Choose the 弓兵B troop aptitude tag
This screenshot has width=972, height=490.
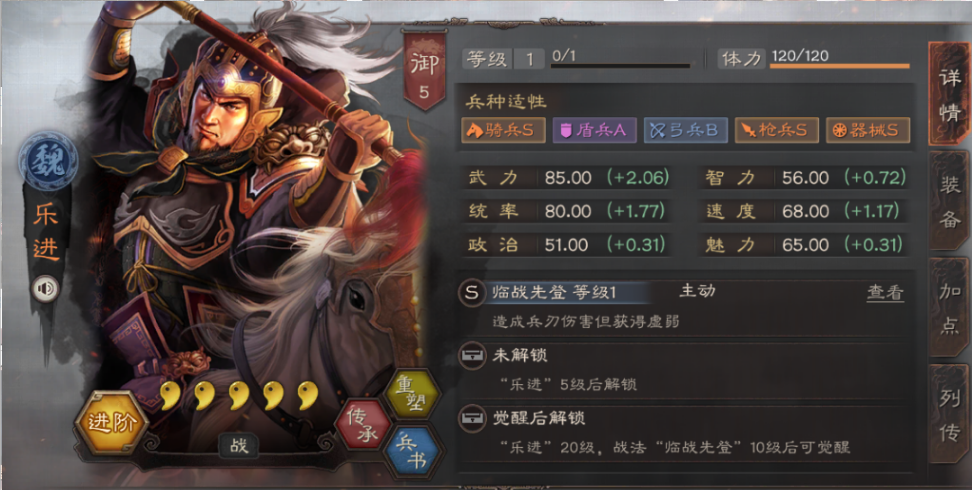[686, 130]
